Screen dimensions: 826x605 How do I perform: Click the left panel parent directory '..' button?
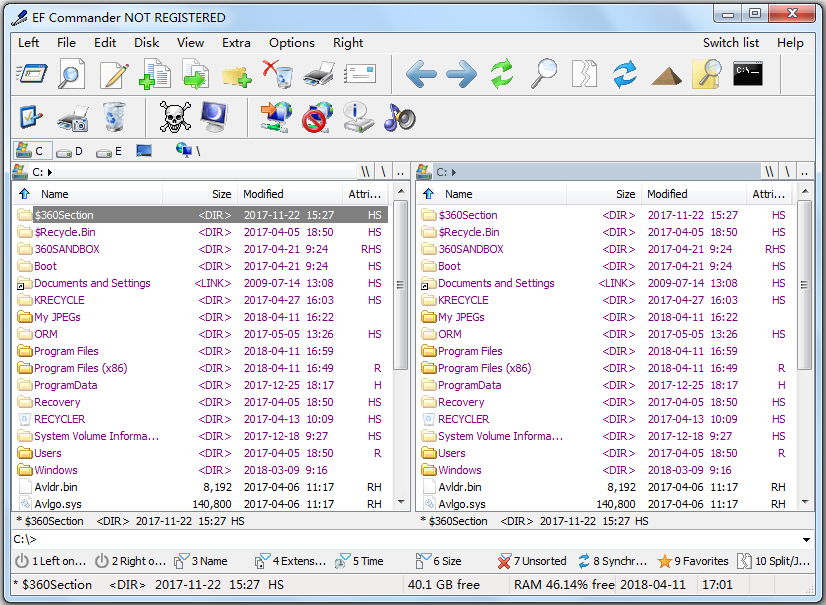(400, 172)
